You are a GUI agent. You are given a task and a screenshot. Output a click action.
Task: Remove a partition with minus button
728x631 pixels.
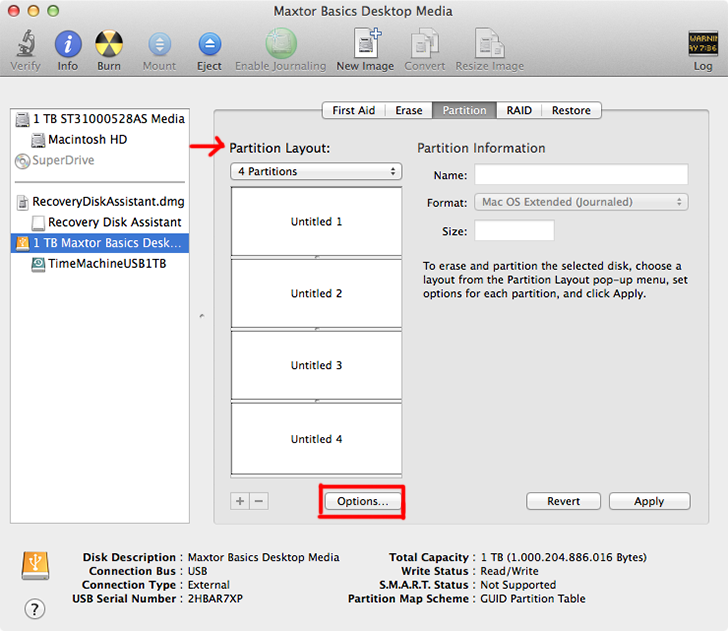click(259, 501)
